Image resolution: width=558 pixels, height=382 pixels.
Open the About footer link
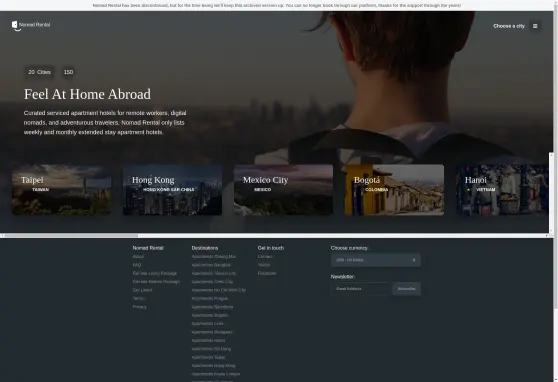pyautogui.click(x=138, y=256)
